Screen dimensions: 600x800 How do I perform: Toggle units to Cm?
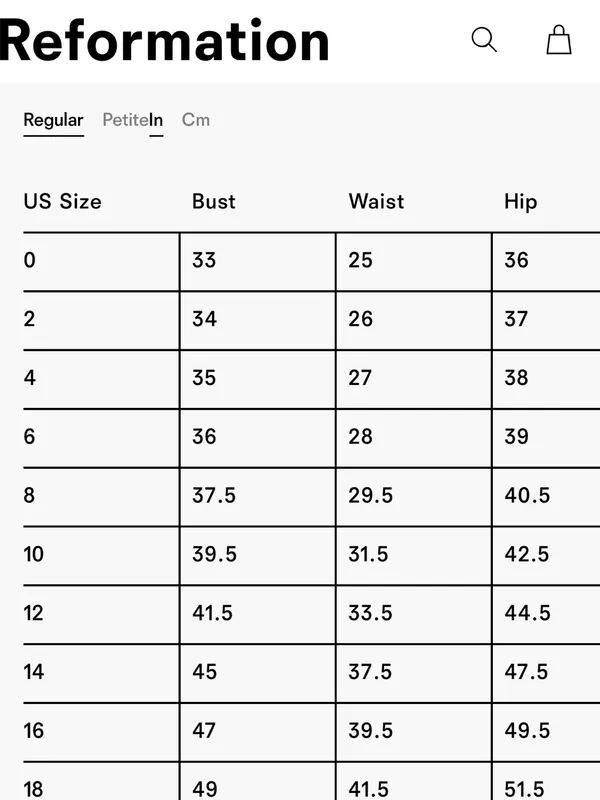195,120
